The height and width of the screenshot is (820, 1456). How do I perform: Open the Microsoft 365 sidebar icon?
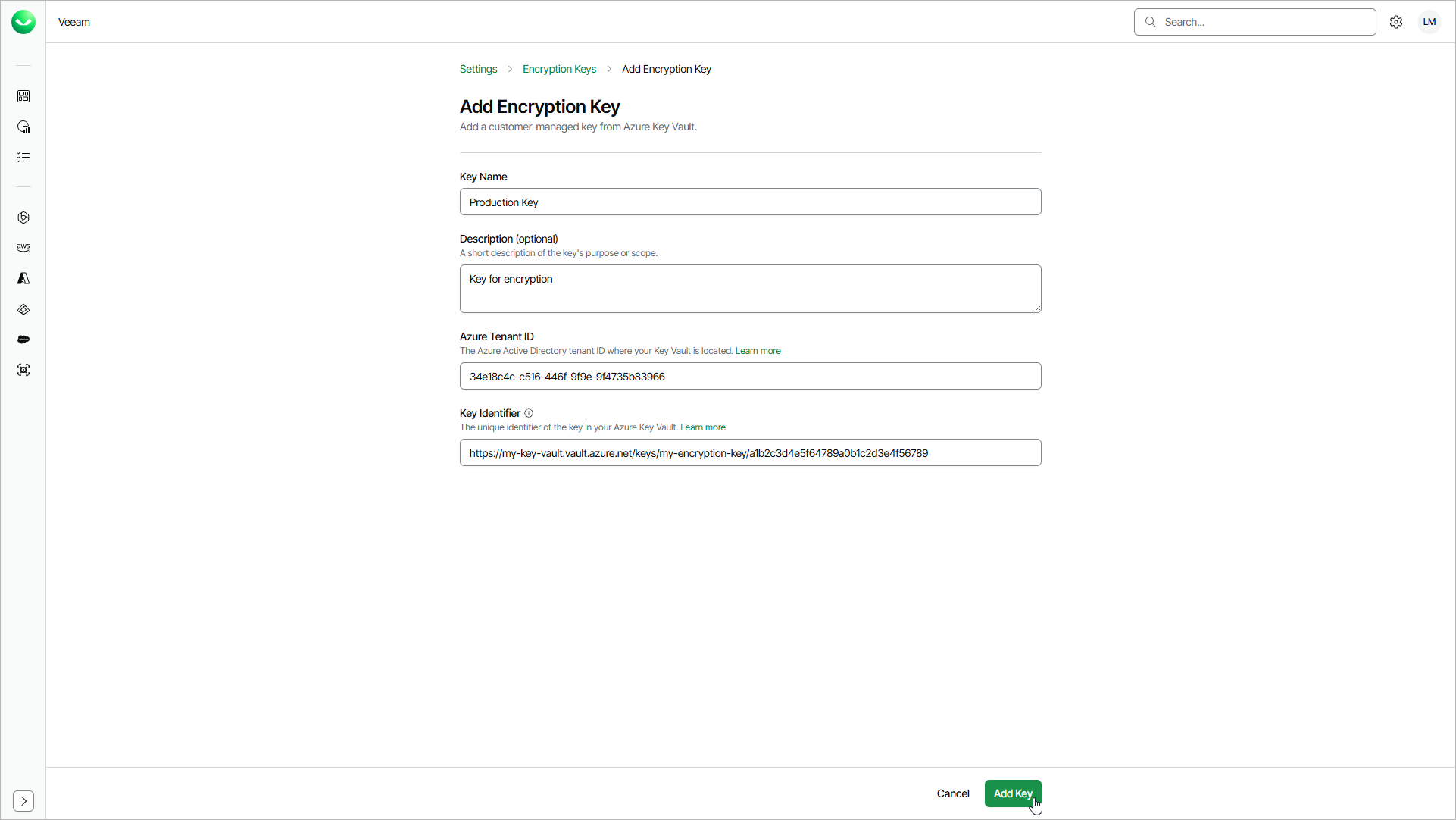[x=23, y=218]
